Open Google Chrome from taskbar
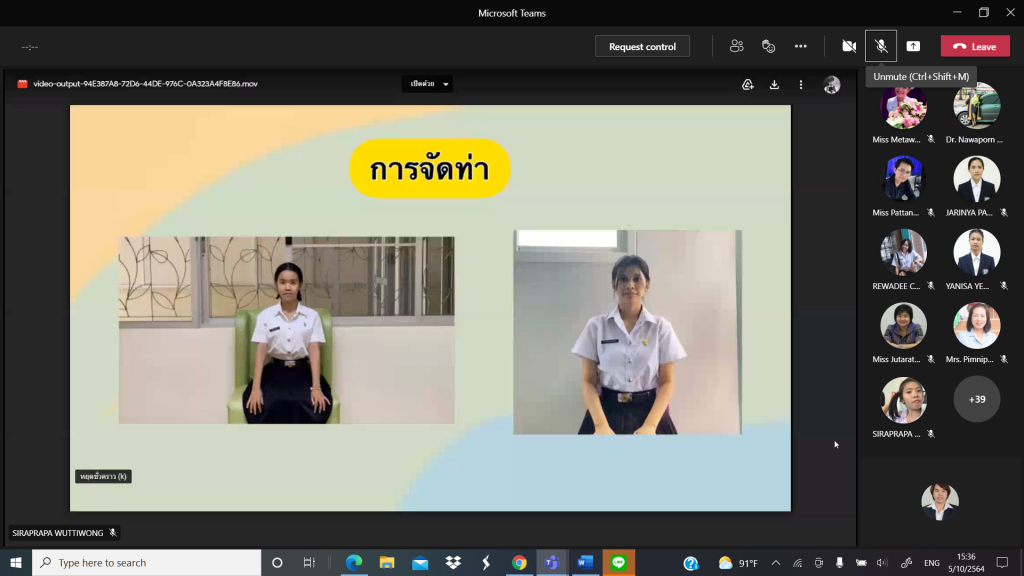 (x=519, y=562)
